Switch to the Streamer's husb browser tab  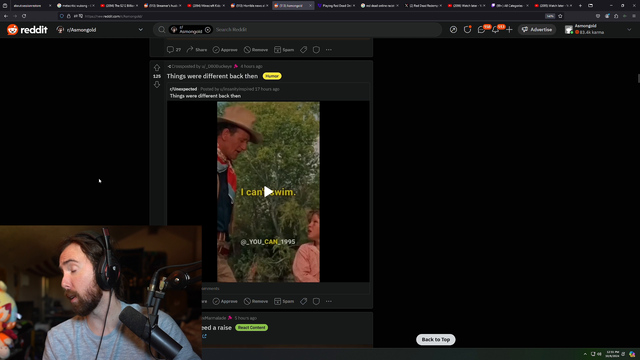pyautogui.click(x=163, y=6)
